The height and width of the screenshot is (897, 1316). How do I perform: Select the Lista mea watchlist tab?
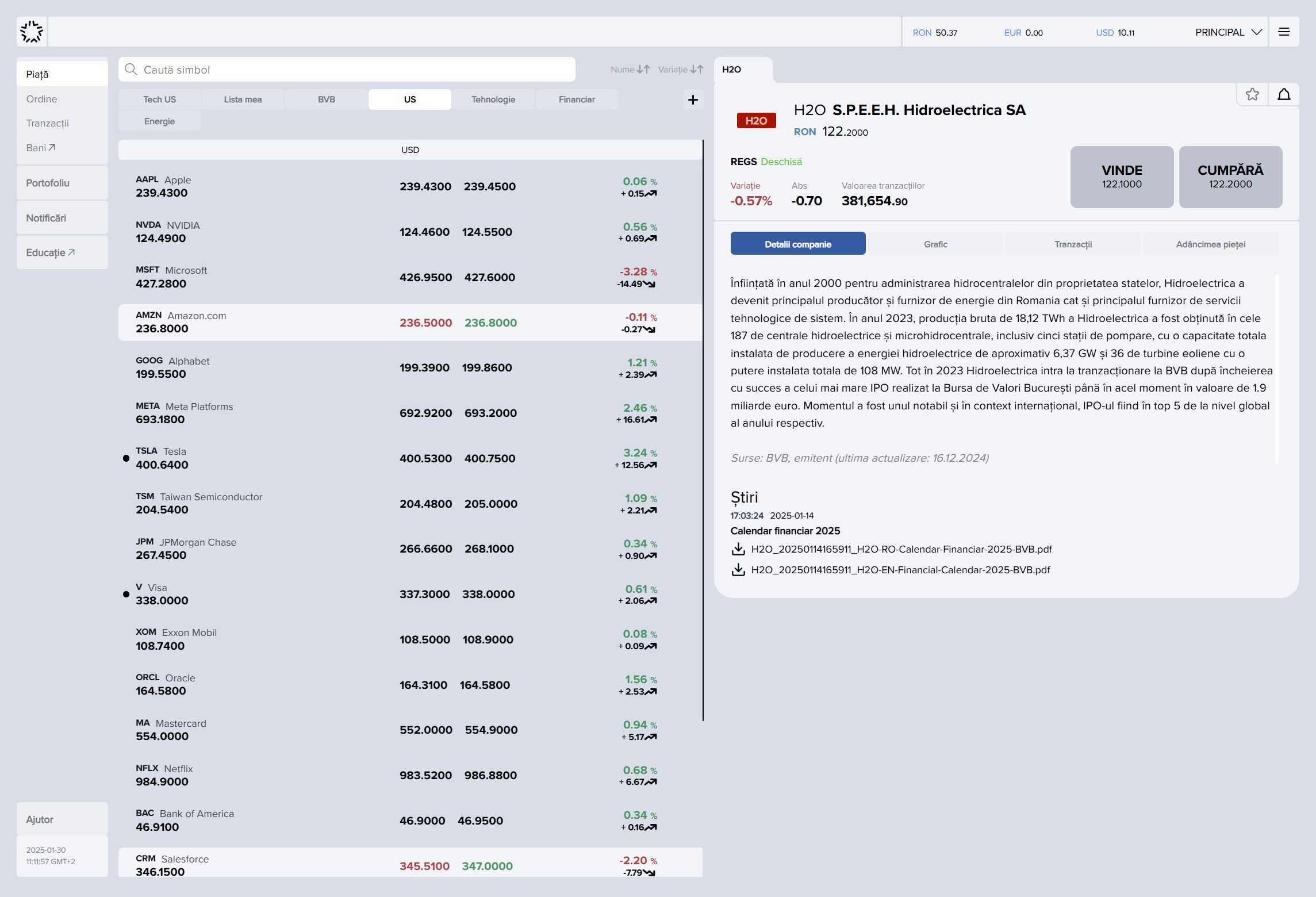(x=243, y=99)
